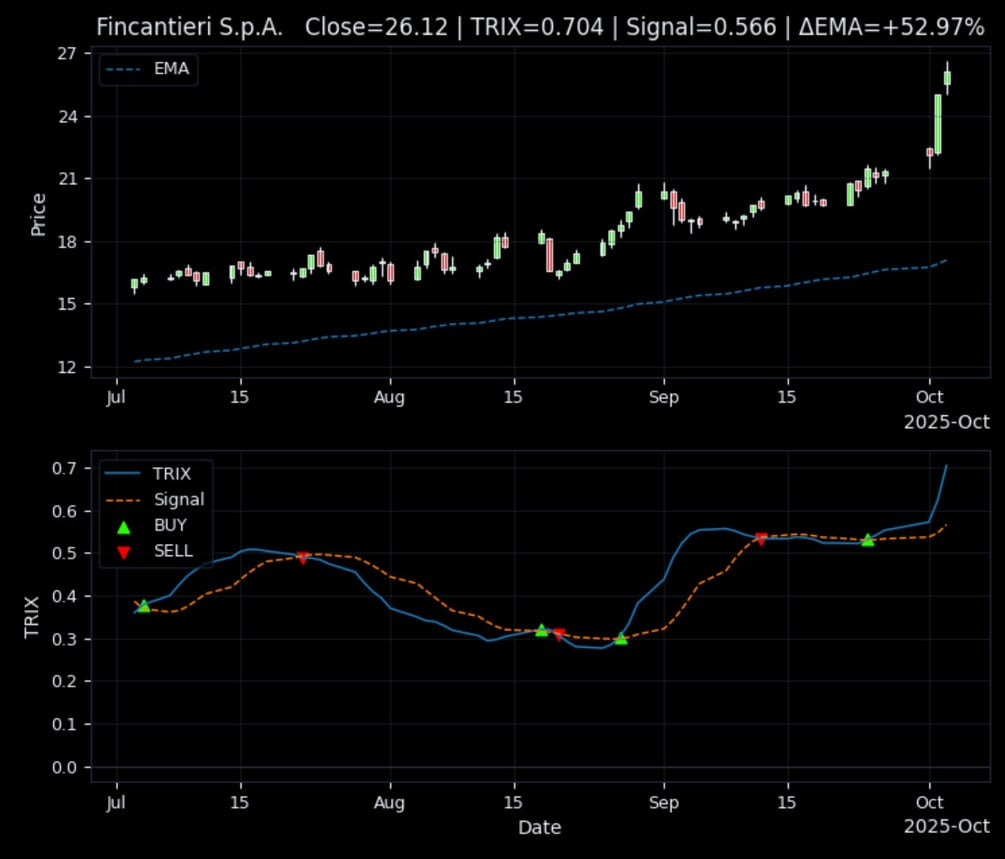Viewport: 1005px width, 859px height.
Task: Click the 2025-Oct label below the TRIX chart
Action: tap(947, 827)
